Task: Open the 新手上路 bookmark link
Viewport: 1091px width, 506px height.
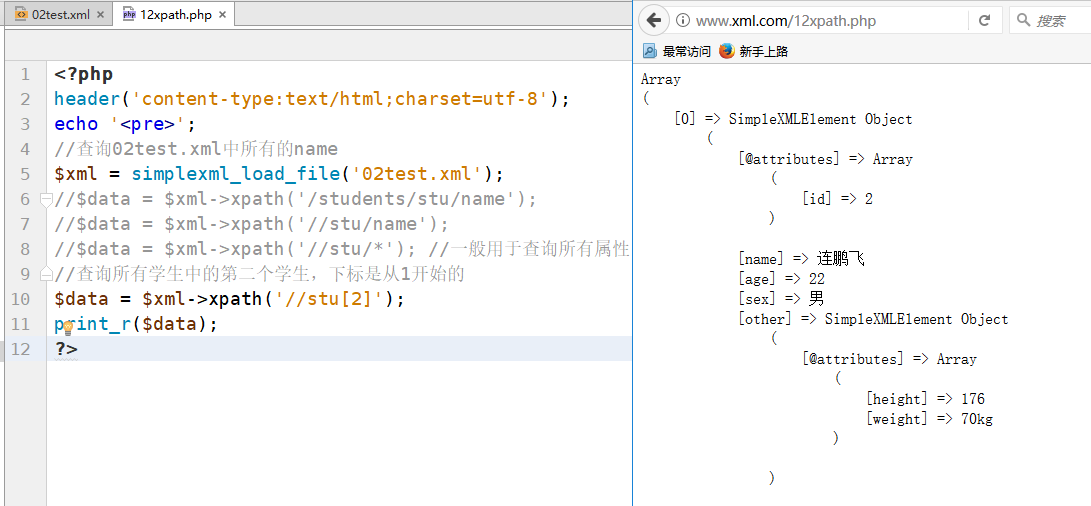Action: (x=763, y=51)
